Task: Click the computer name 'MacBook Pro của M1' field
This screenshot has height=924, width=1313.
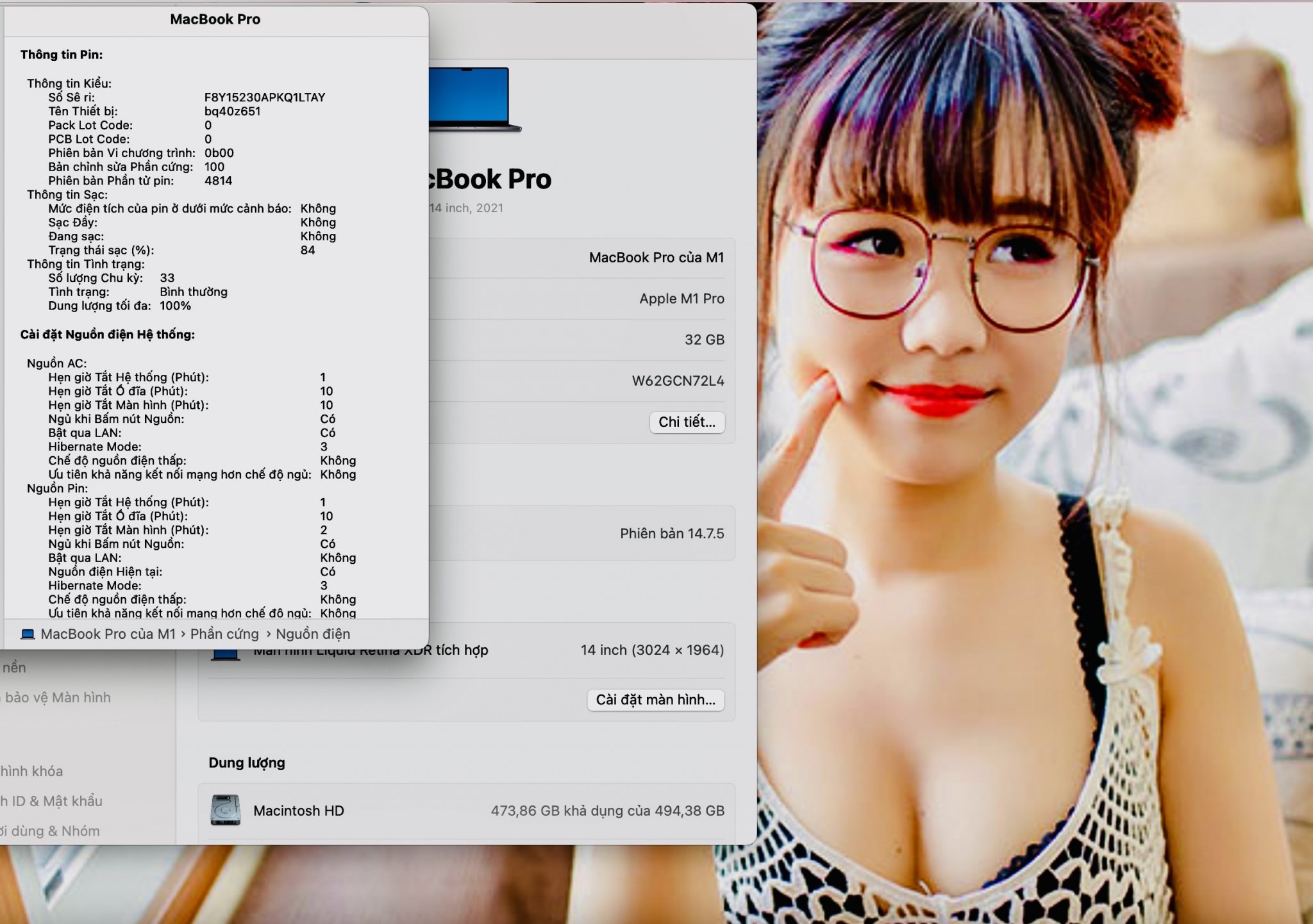Action: pos(656,258)
